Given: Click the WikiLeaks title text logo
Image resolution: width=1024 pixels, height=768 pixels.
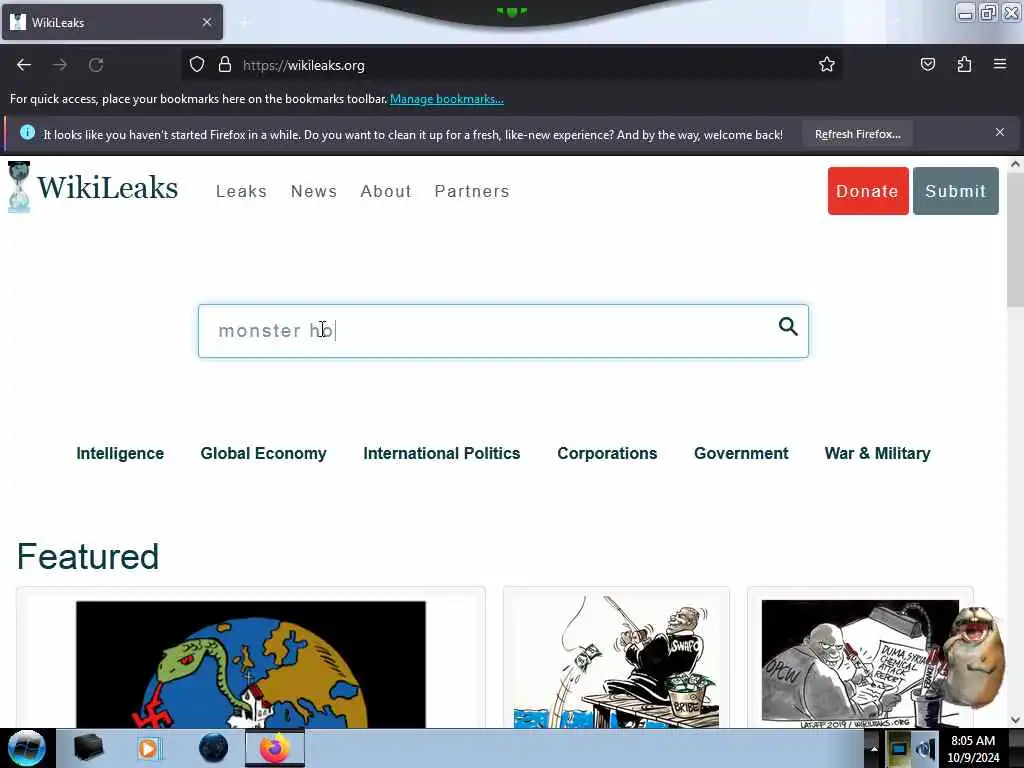Looking at the screenshot, I should tap(107, 187).
